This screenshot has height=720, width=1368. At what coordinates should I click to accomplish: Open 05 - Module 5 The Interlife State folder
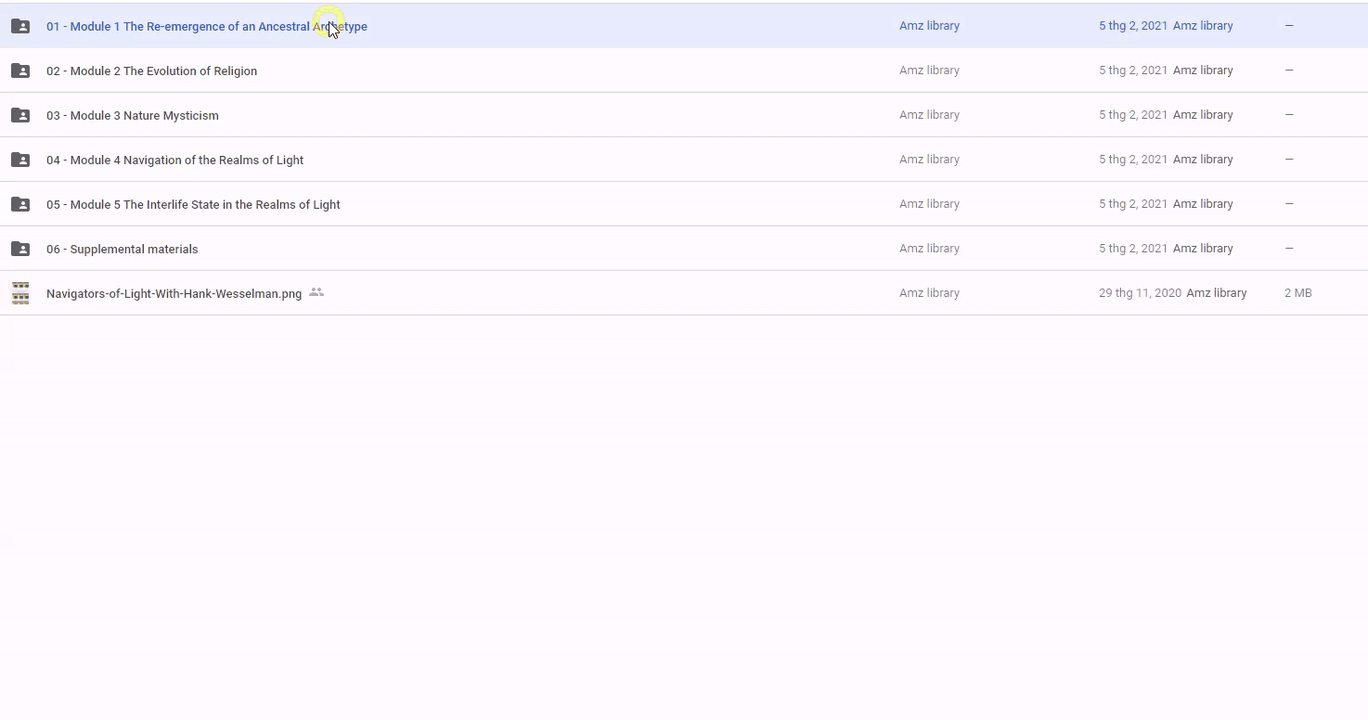pyautogui.click(x=193, y=205)
